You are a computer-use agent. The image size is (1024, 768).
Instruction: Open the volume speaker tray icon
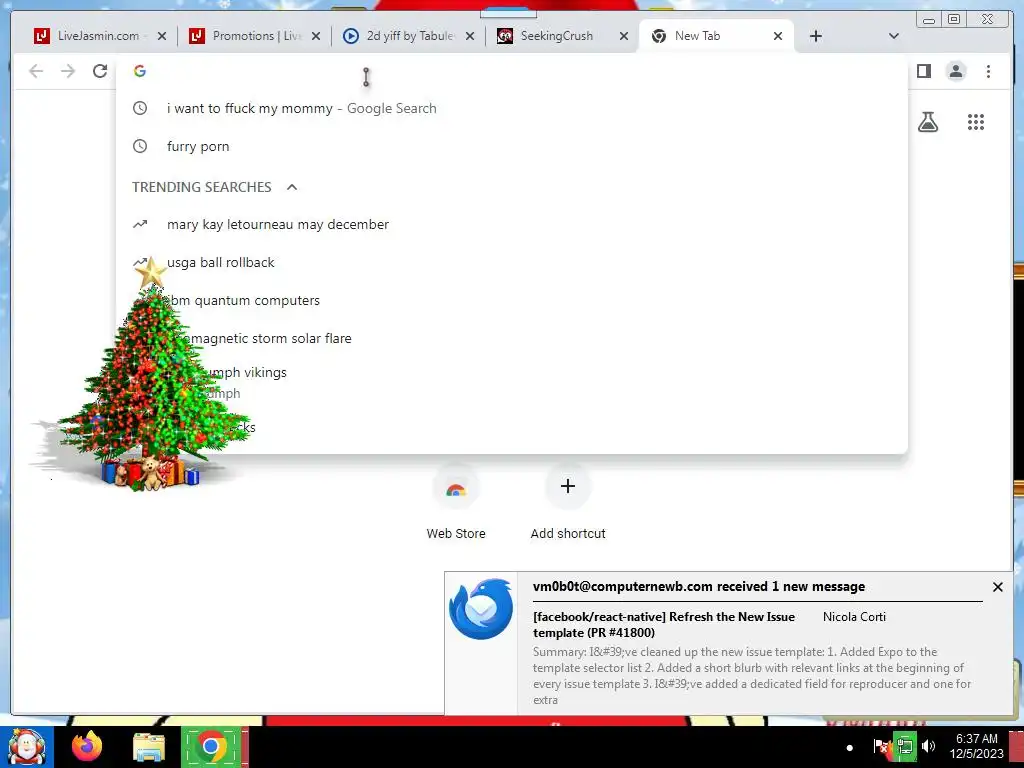pyautogui.click(x=928, y=746)
